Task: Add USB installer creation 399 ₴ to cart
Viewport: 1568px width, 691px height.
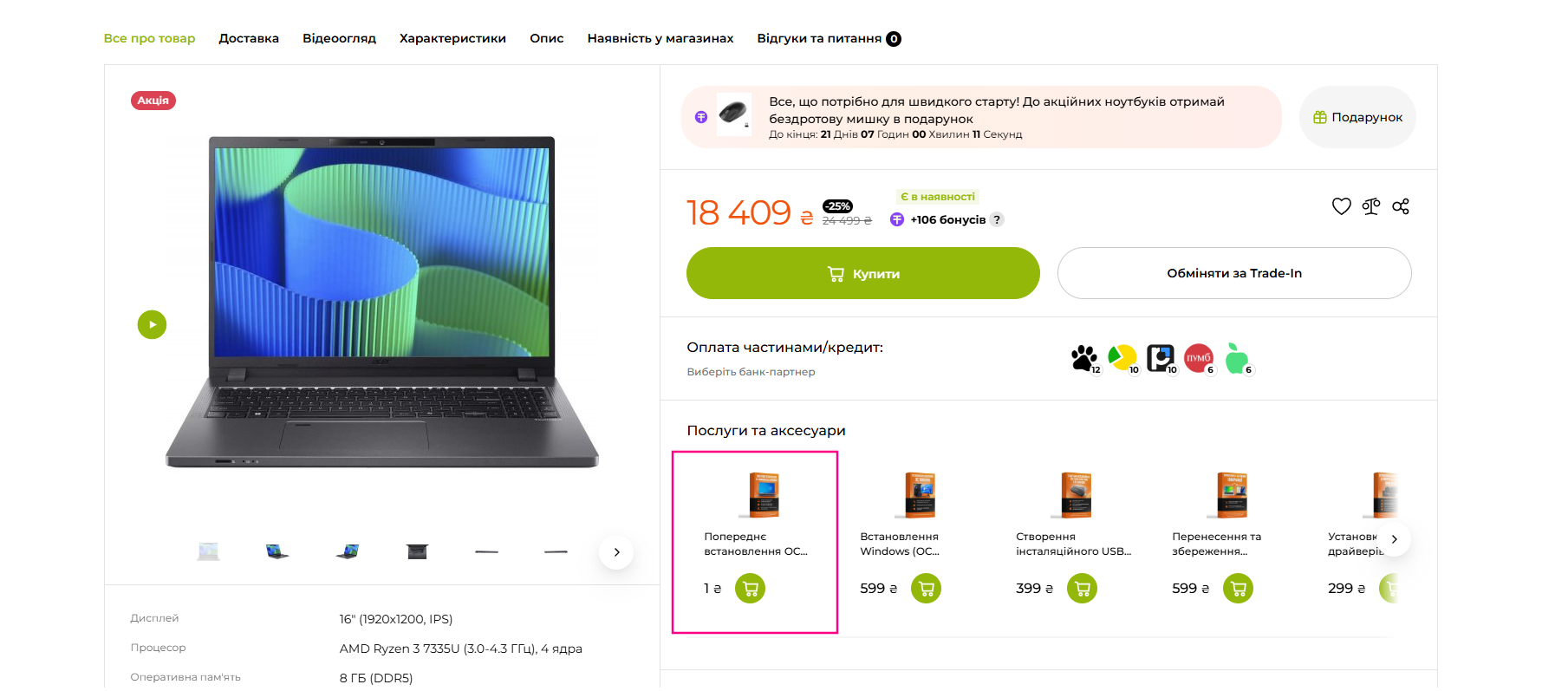Action: (1082, 589)
